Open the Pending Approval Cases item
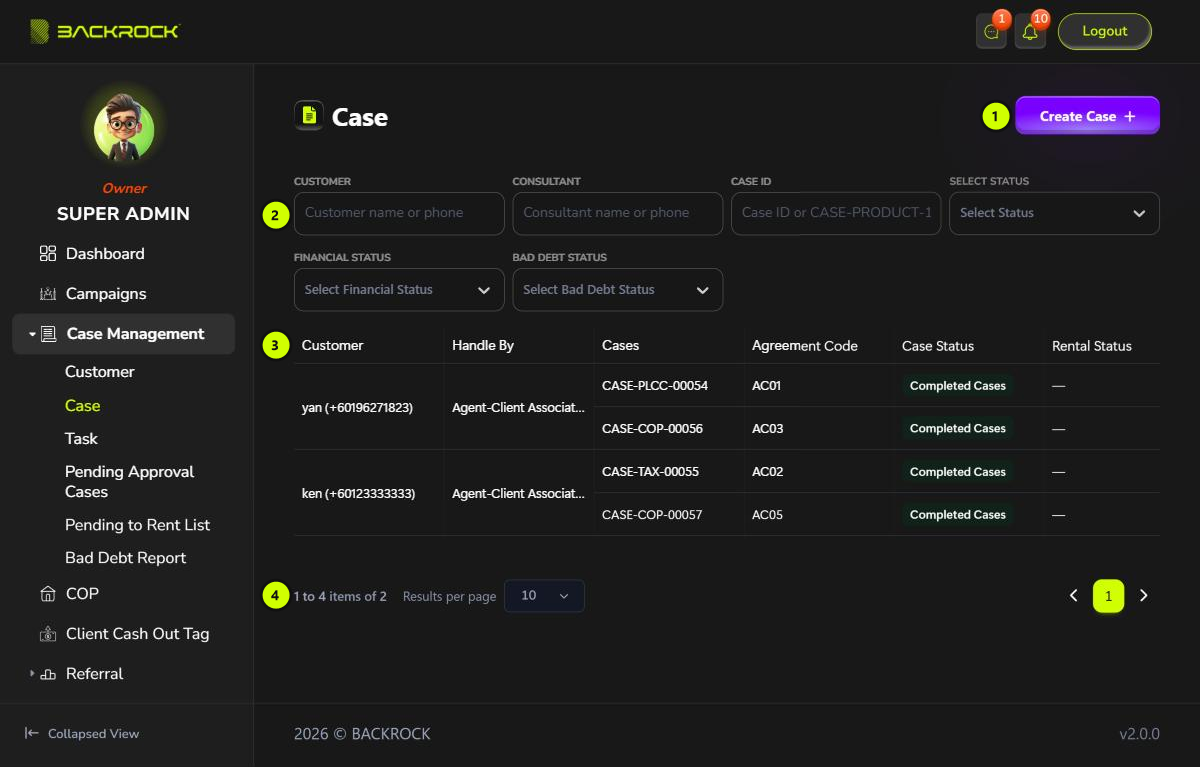 pos(130,482)
